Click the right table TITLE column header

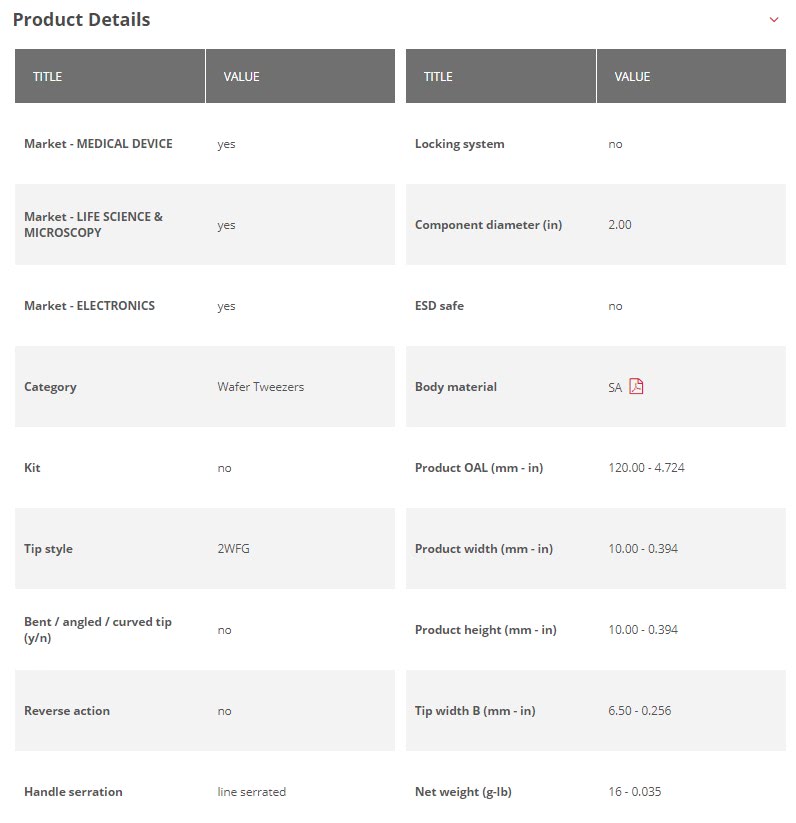[x=438, y=77]
